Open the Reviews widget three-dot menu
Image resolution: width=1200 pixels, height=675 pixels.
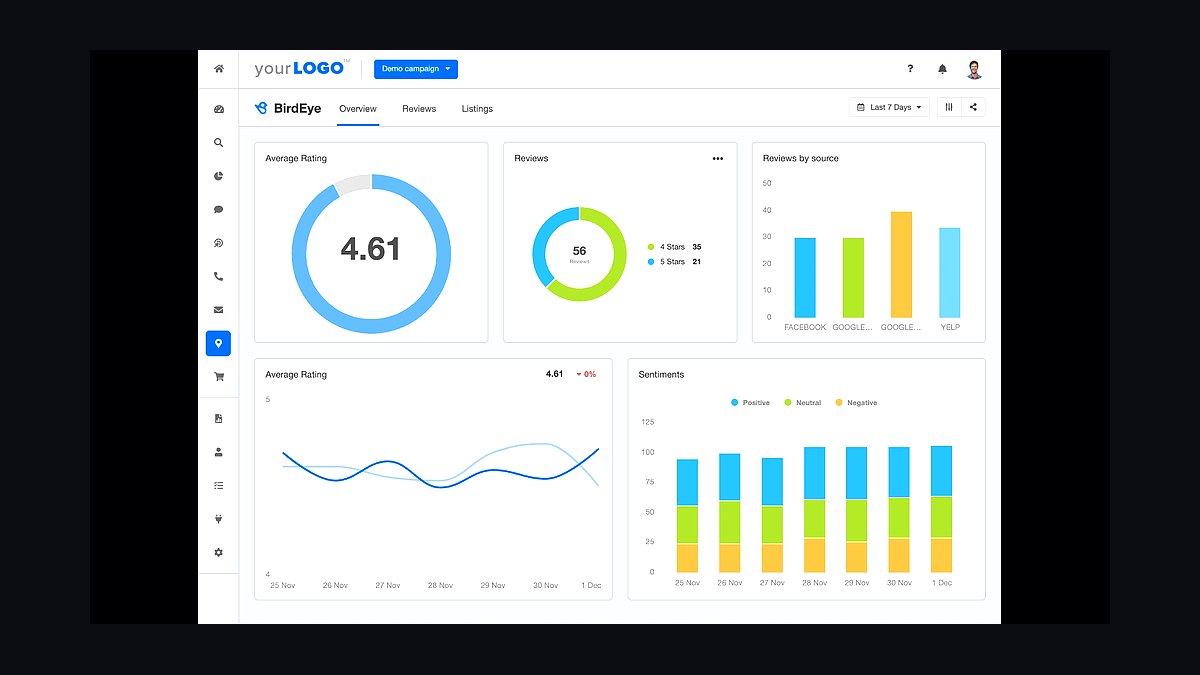point(718,158)
